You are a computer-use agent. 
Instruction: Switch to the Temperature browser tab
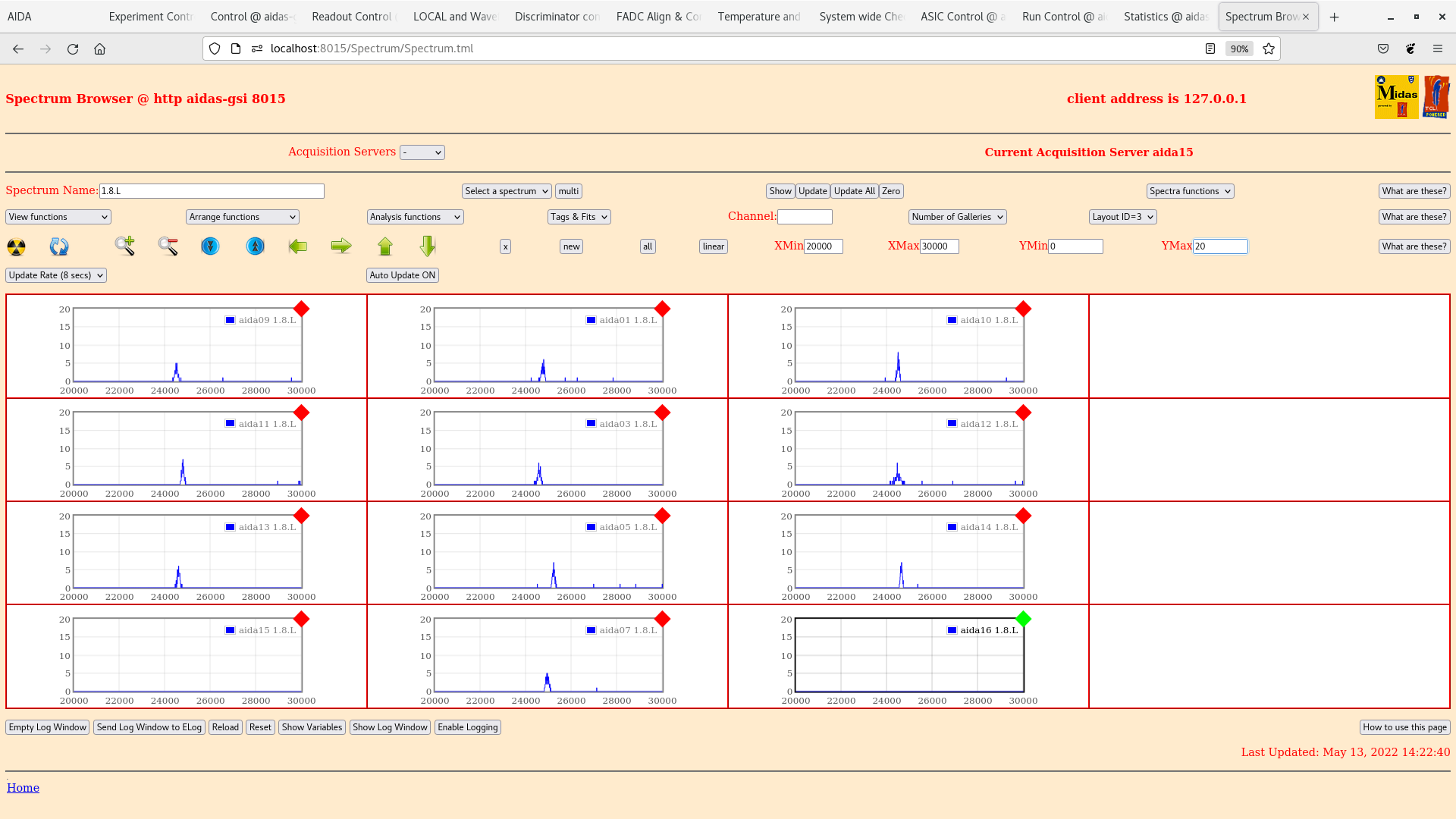[758, 17]
